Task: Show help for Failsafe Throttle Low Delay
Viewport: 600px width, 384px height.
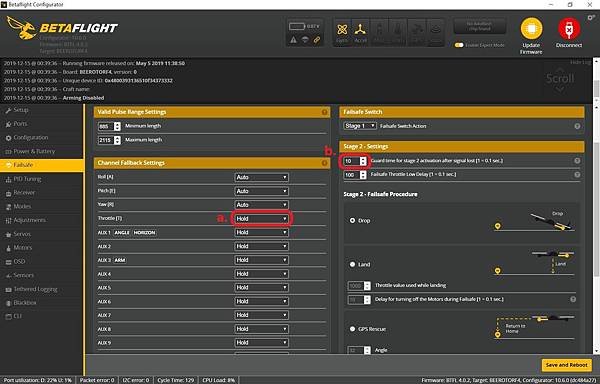Action: (577, 175)
